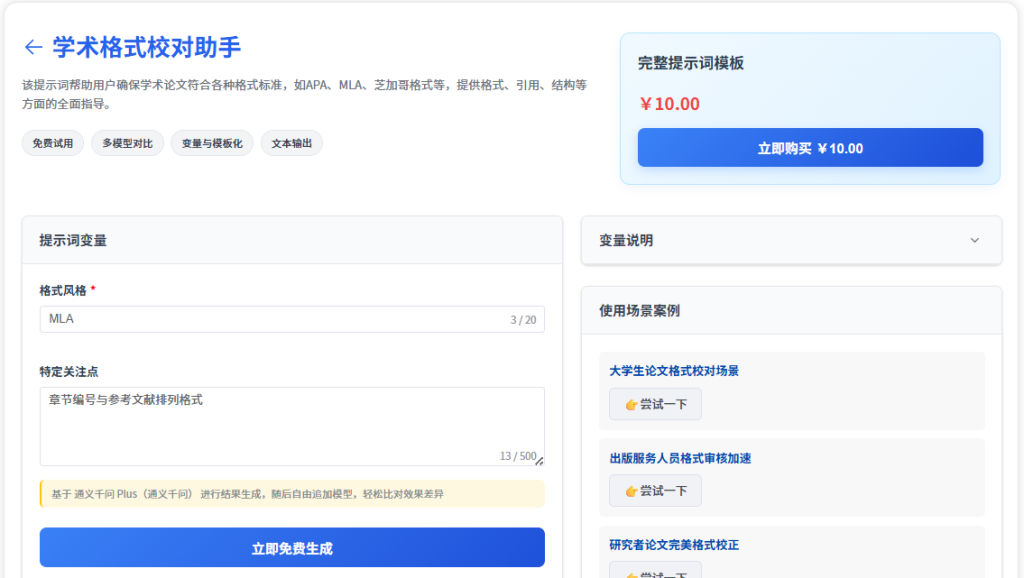The width and height of the screenshot is (1024, 578).
Task: Click the back arrow beside the page title
Action: 33,47
